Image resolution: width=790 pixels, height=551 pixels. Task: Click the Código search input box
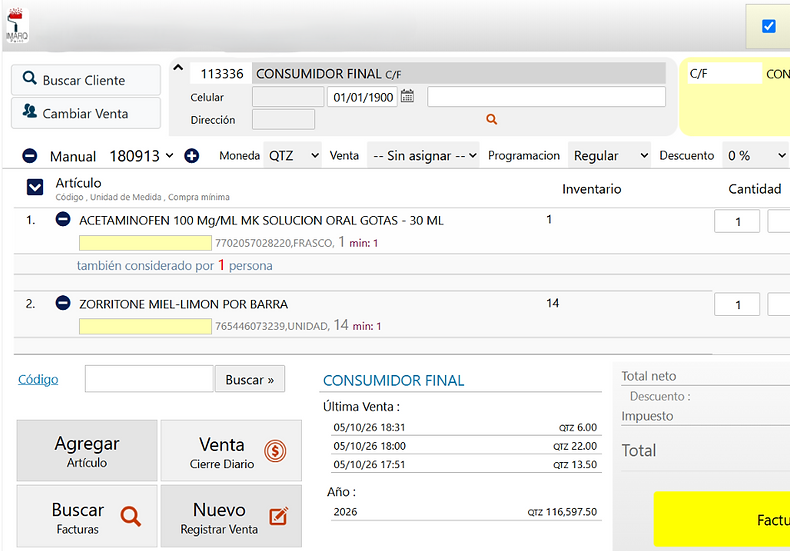pos(149,379)
